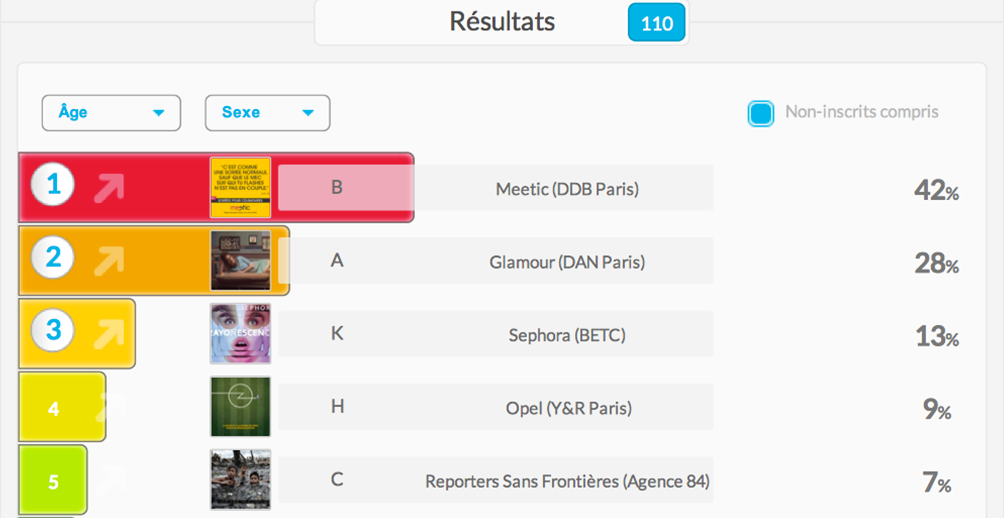Click the trend arrow beside rank 3

(x=109, y=334)
